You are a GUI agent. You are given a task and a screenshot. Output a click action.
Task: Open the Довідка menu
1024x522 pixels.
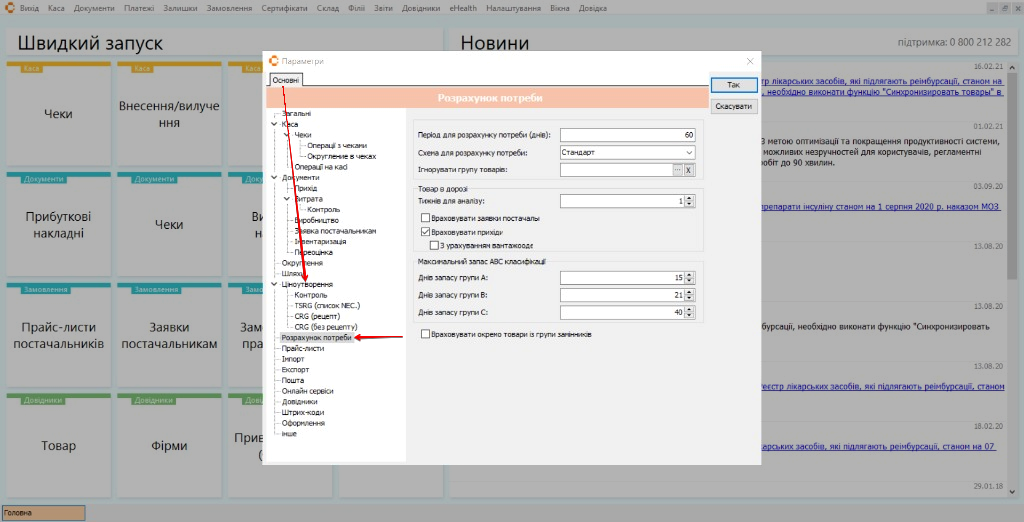click(x=592, y=8)
